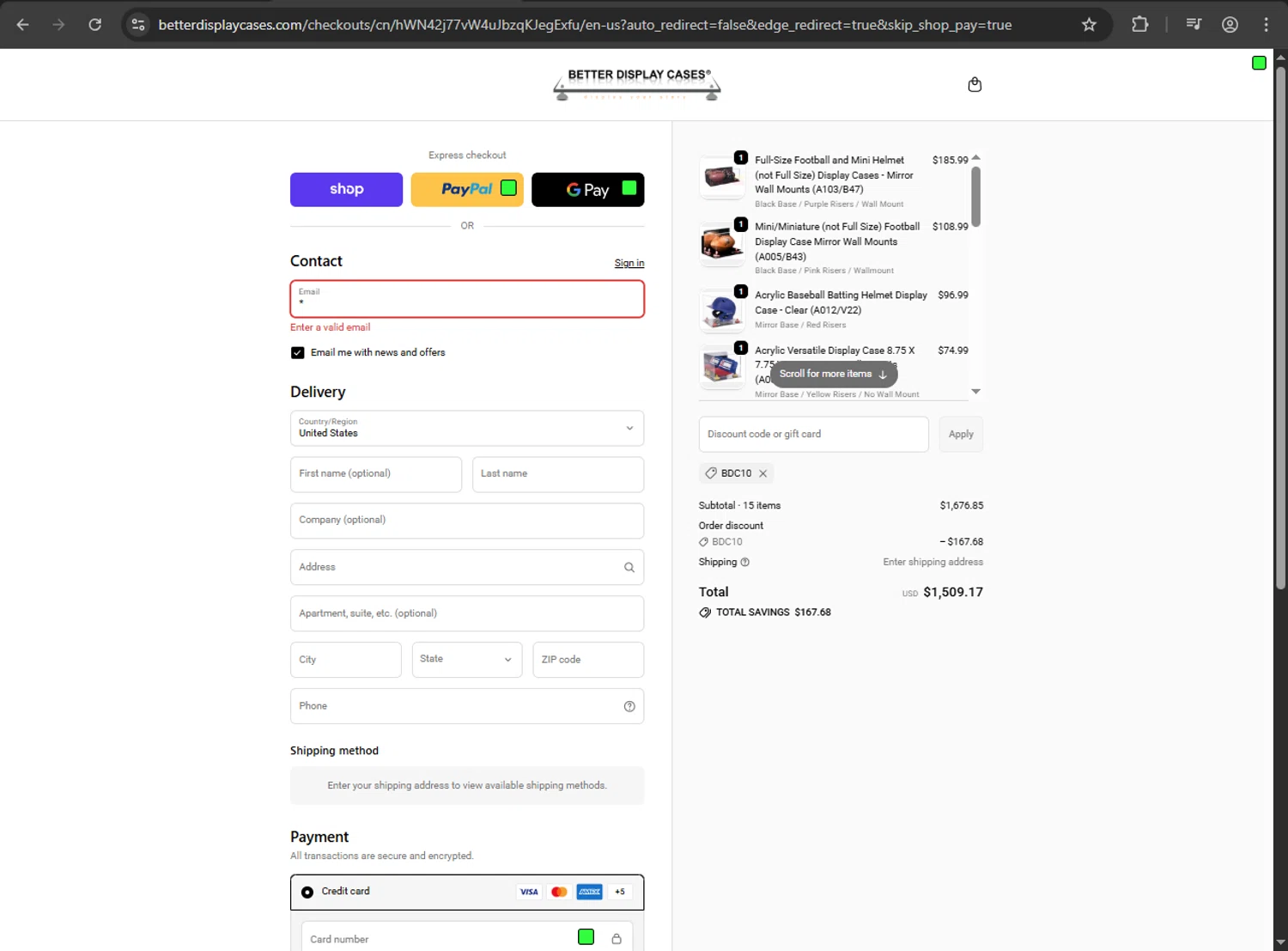Focus the Card number field
Screen dimensions: 1288x951
point(467,936)
